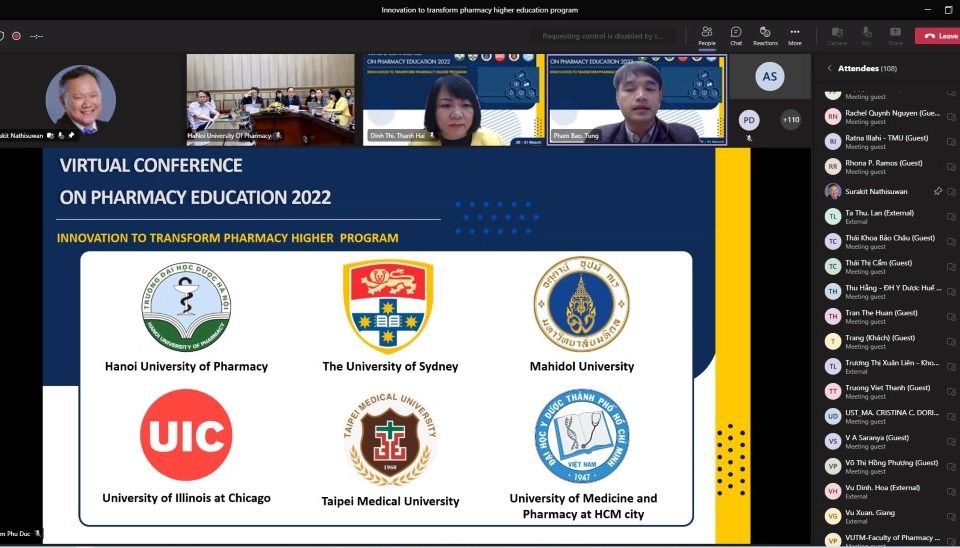Image resolution: width=960 pixels, height=548 pixels.
Task: Click the TT avatar for Truong Viet Thanh
Action: point(833,392)
